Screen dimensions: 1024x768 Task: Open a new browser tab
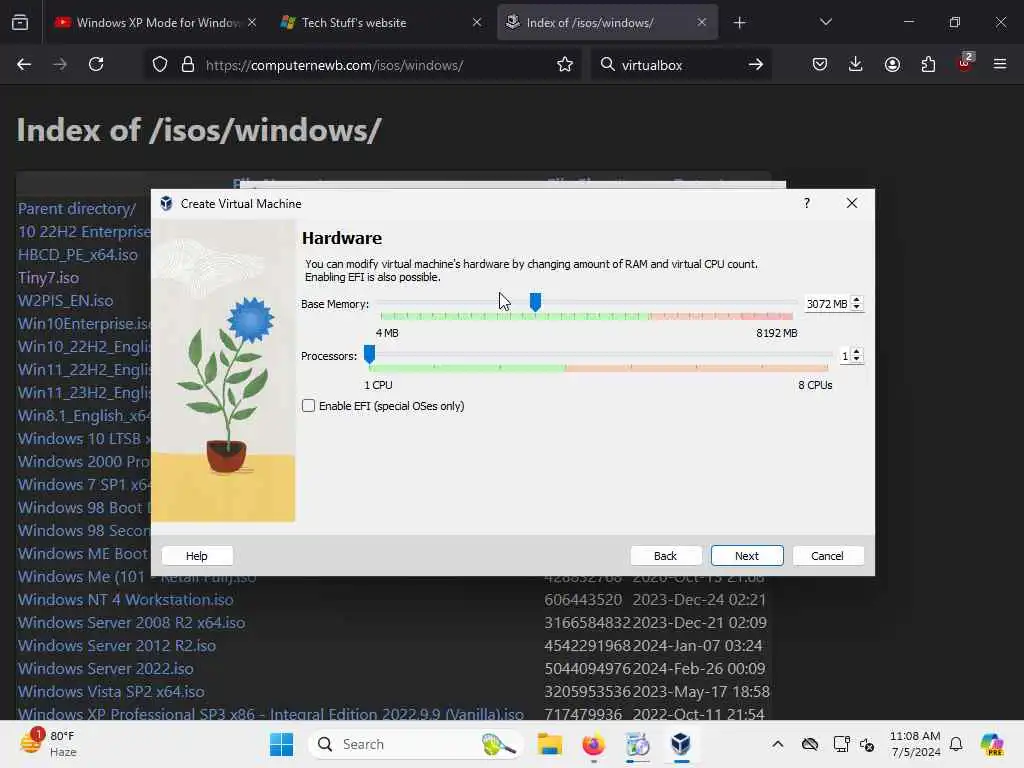point(739,23)
